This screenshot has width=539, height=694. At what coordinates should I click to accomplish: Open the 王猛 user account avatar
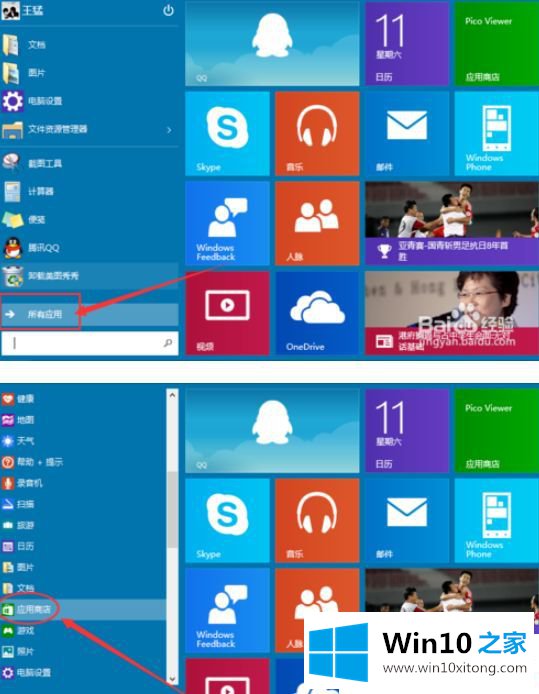coord(10,11)
